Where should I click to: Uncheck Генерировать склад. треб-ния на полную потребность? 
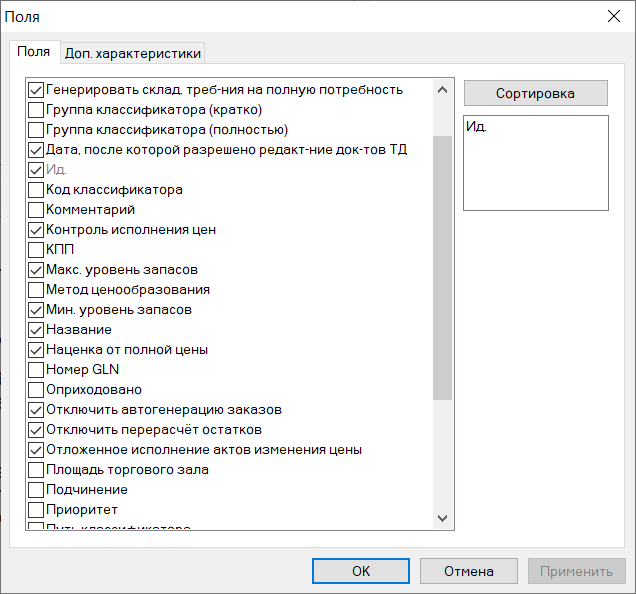coord(36,90)
